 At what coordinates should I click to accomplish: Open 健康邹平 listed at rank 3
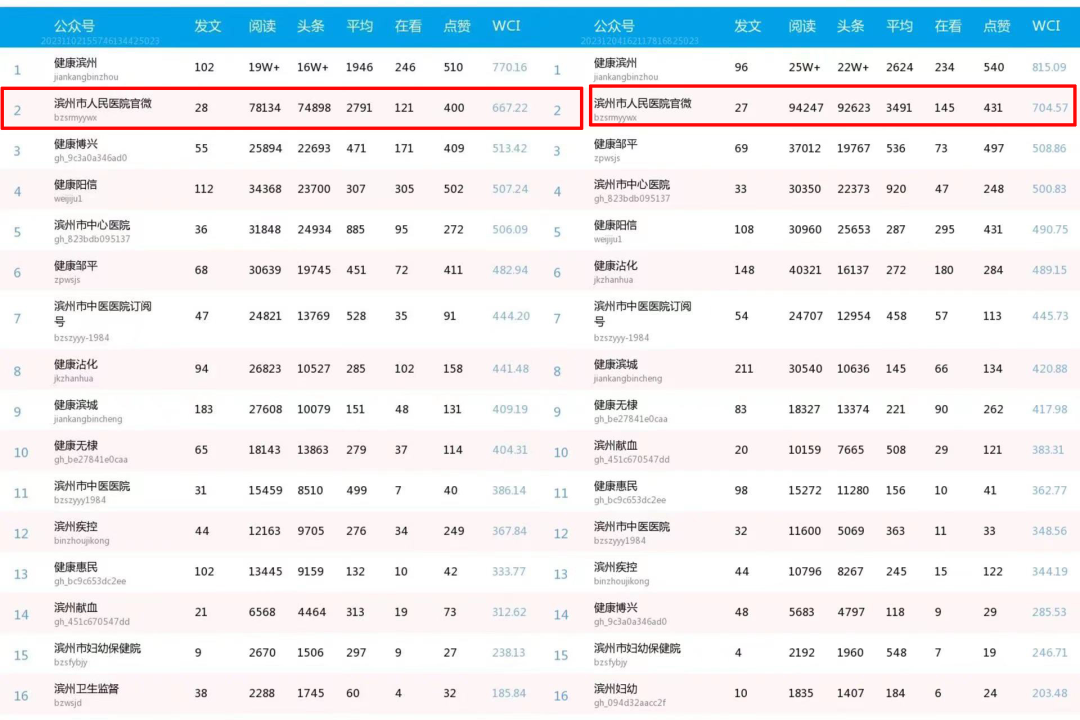(615, 144)
